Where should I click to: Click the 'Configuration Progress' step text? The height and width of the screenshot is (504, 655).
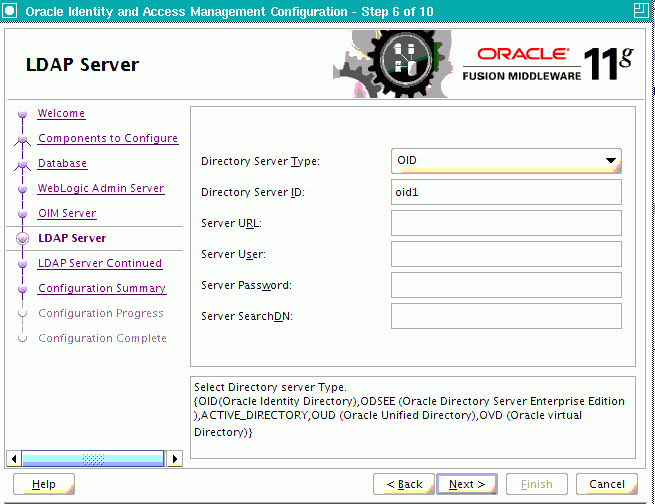101,313
